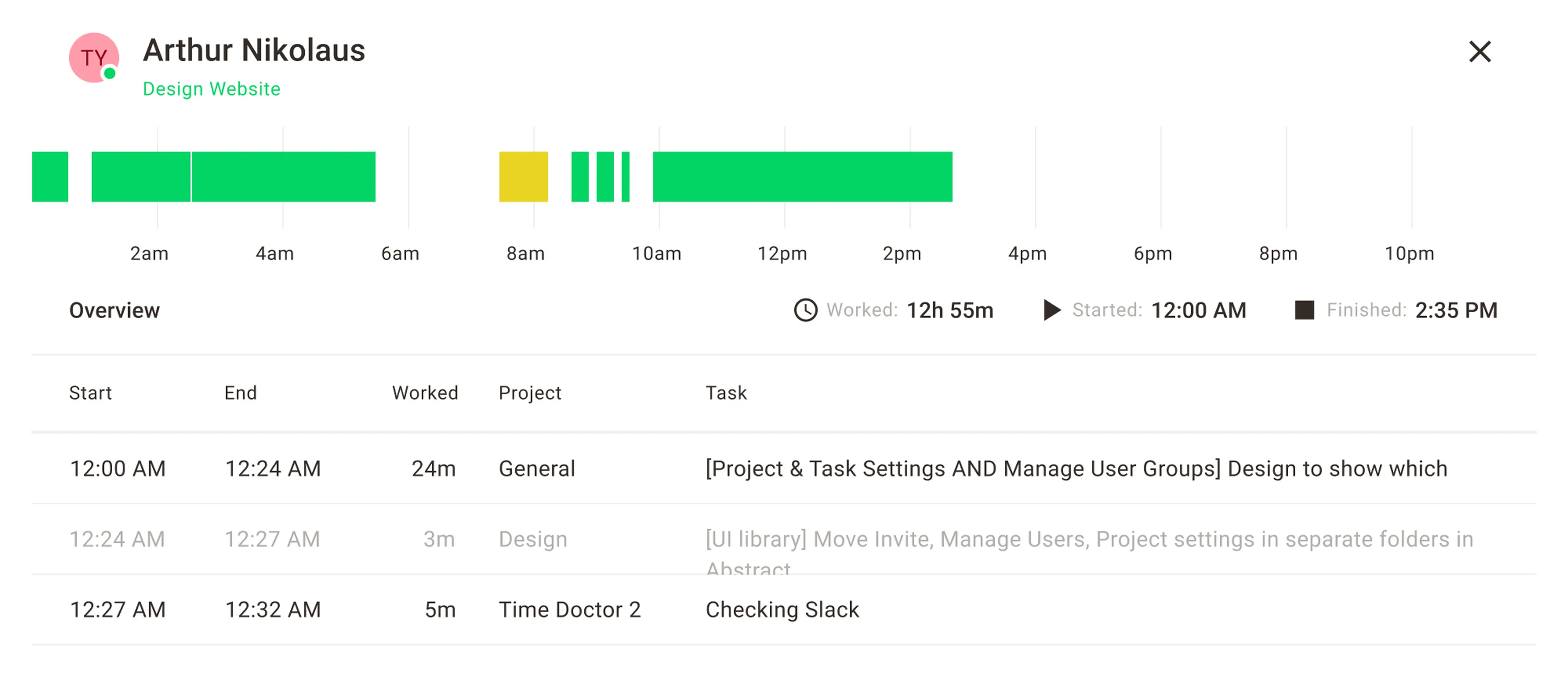
Task: Select the long green block spanning 12pm
Action: click(802, 176)
